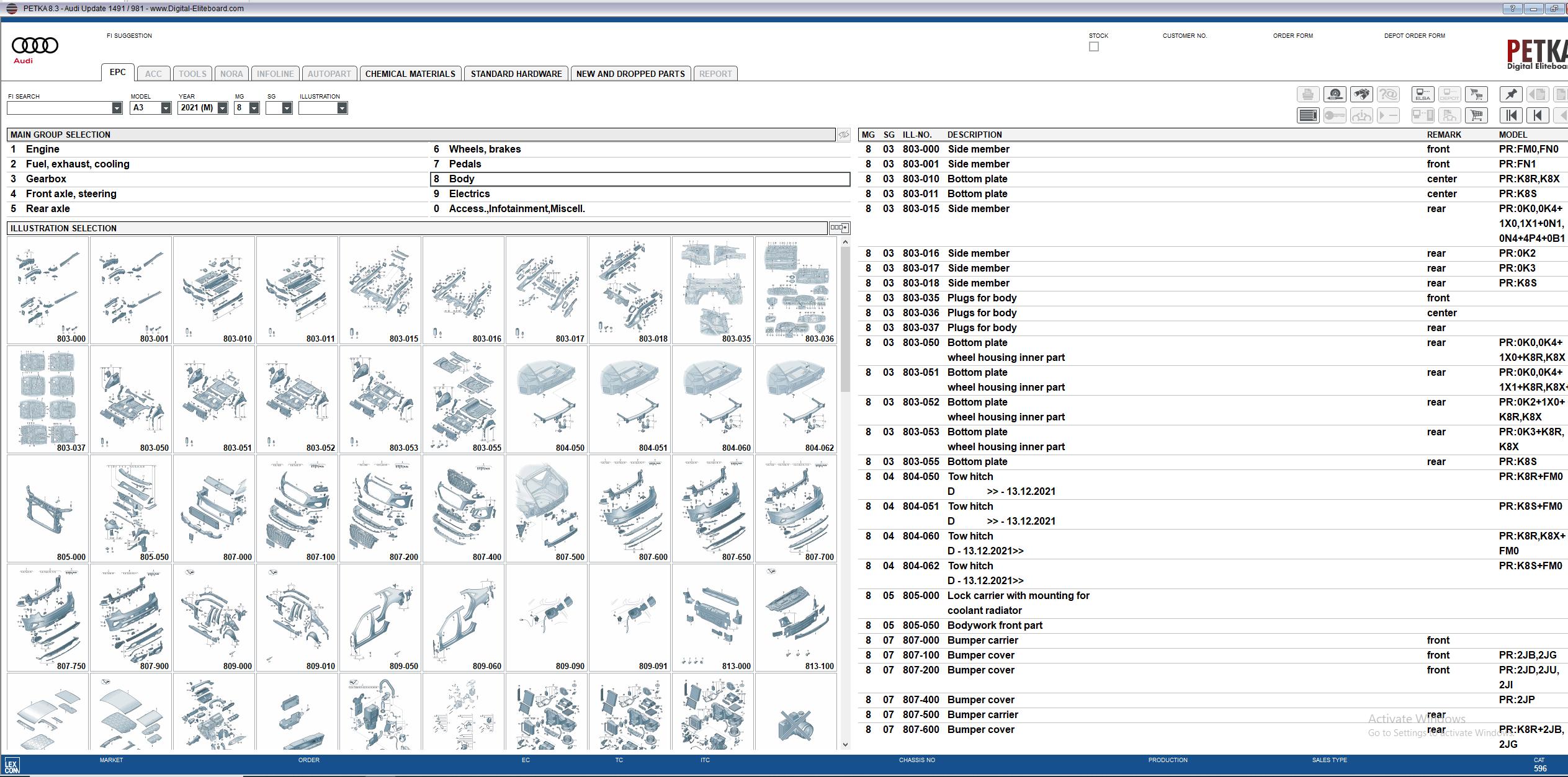This screenshot has height=777, width=1568.
Task: Open the 807-400 bumper cover thumbnail
Action: point(463,507)
